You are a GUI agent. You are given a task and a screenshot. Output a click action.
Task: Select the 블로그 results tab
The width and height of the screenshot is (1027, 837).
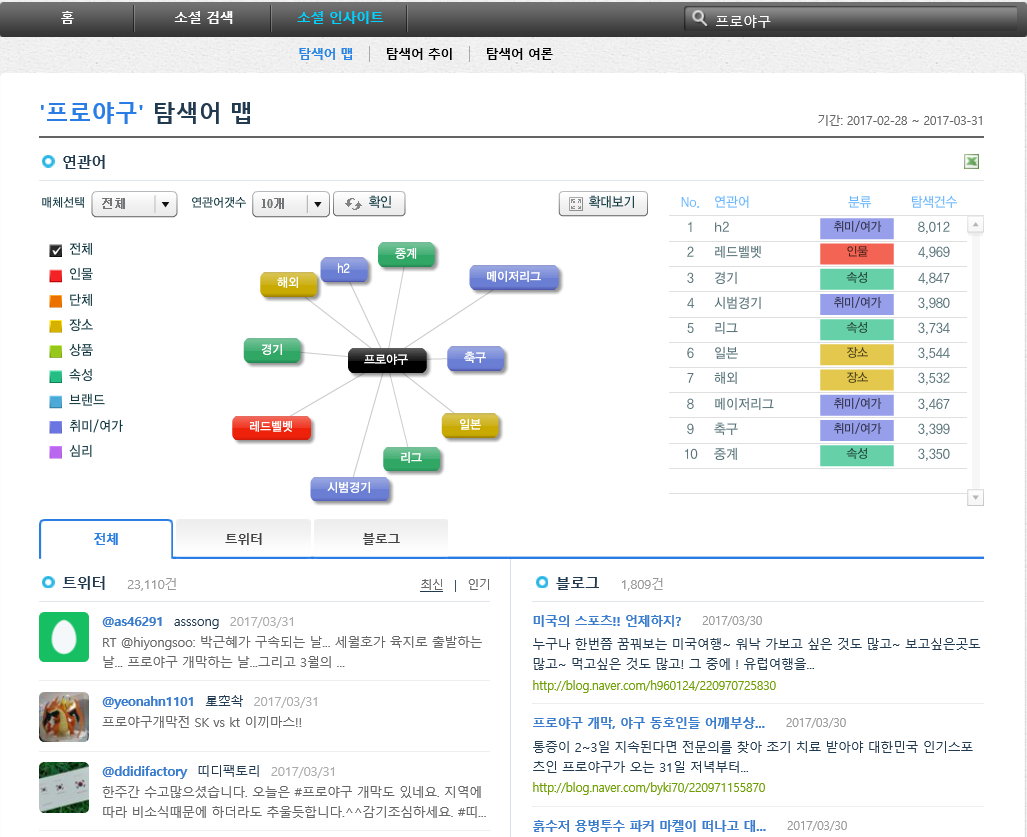[x=381, y=539]
